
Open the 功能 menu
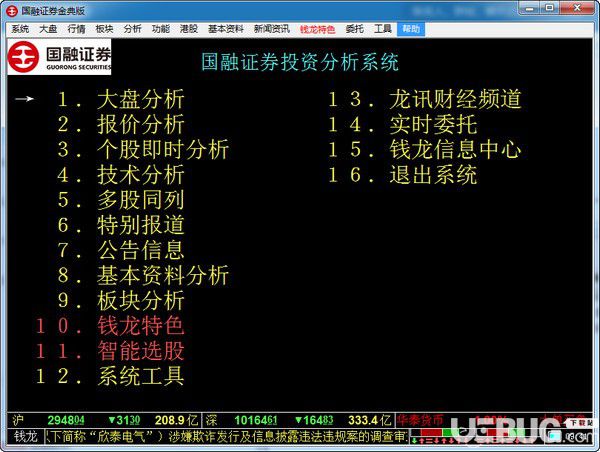pos(161,29)
